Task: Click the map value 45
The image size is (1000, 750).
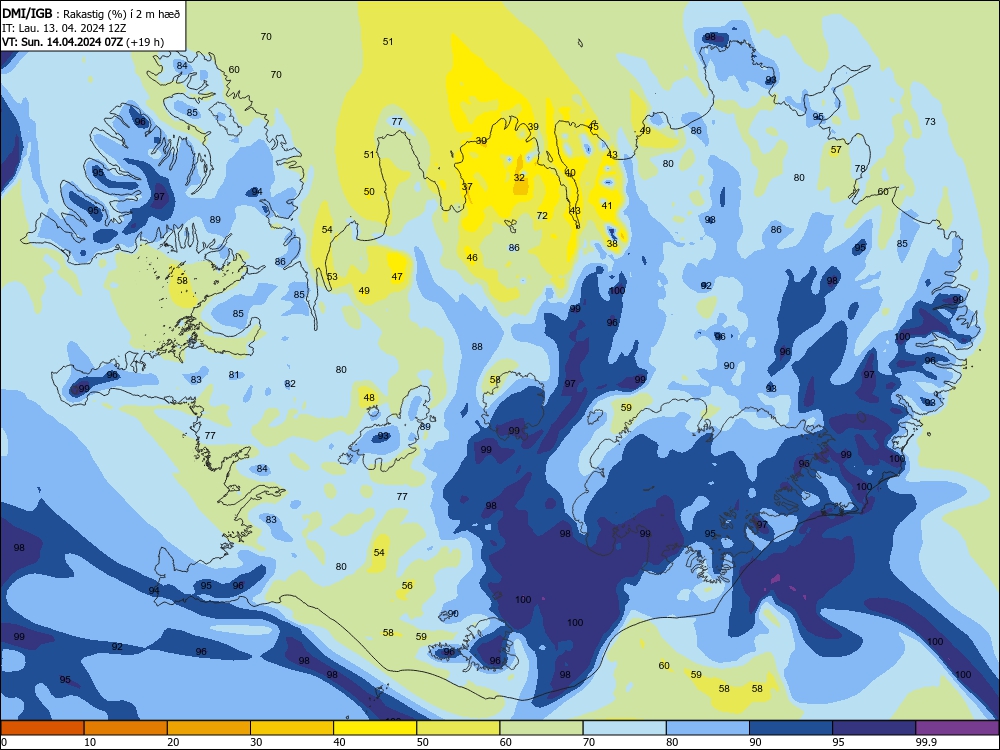Action: pyautogui.click(x=593, y=126)
